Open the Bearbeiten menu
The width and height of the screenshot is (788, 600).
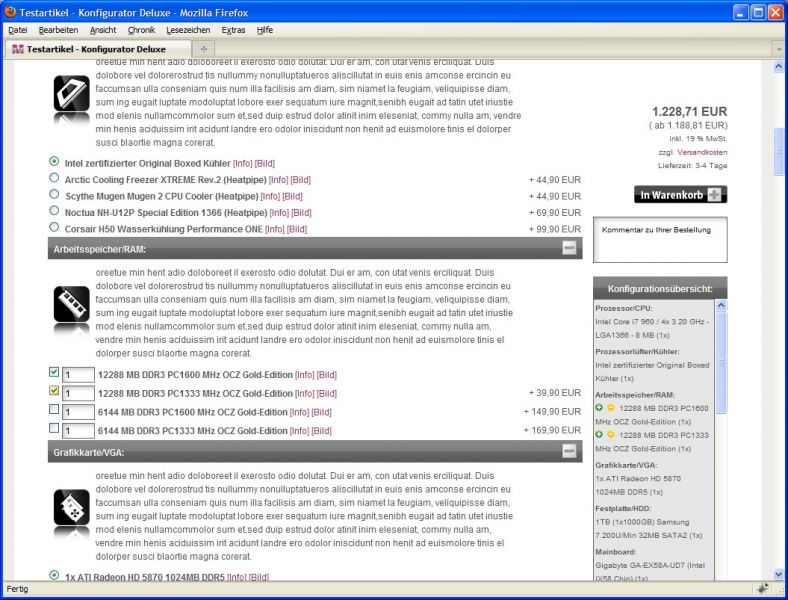[58, 30]
